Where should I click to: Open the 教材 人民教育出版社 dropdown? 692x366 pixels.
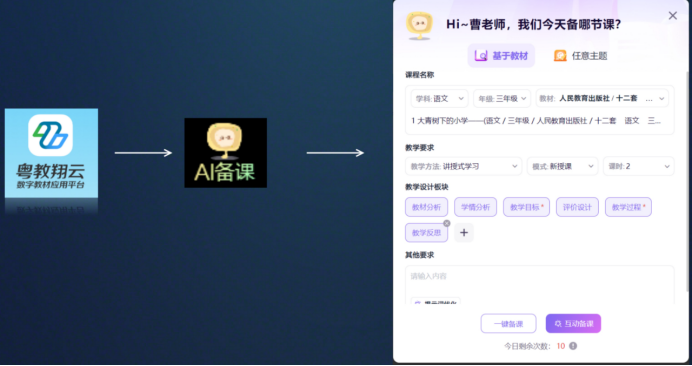[602, 98]
